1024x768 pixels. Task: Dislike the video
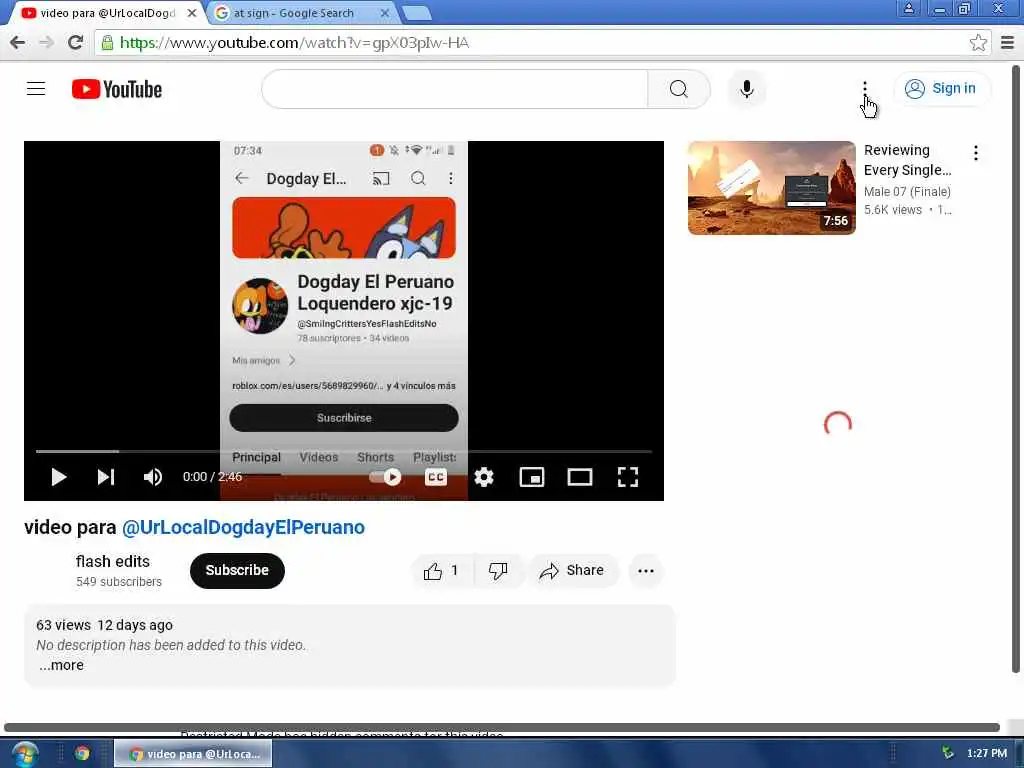498,571
